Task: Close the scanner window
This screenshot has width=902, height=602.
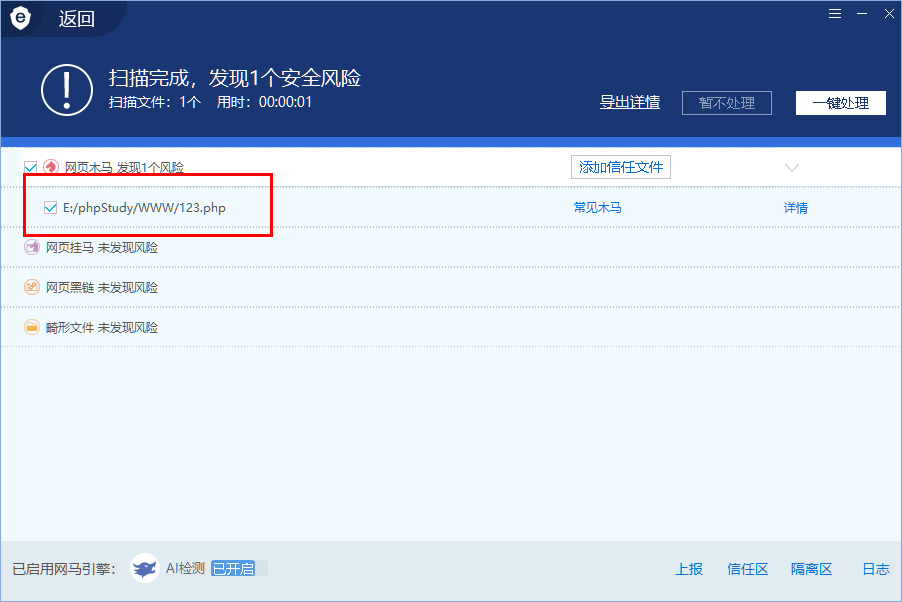Action: pyautogui.click(x=889, y=14)
